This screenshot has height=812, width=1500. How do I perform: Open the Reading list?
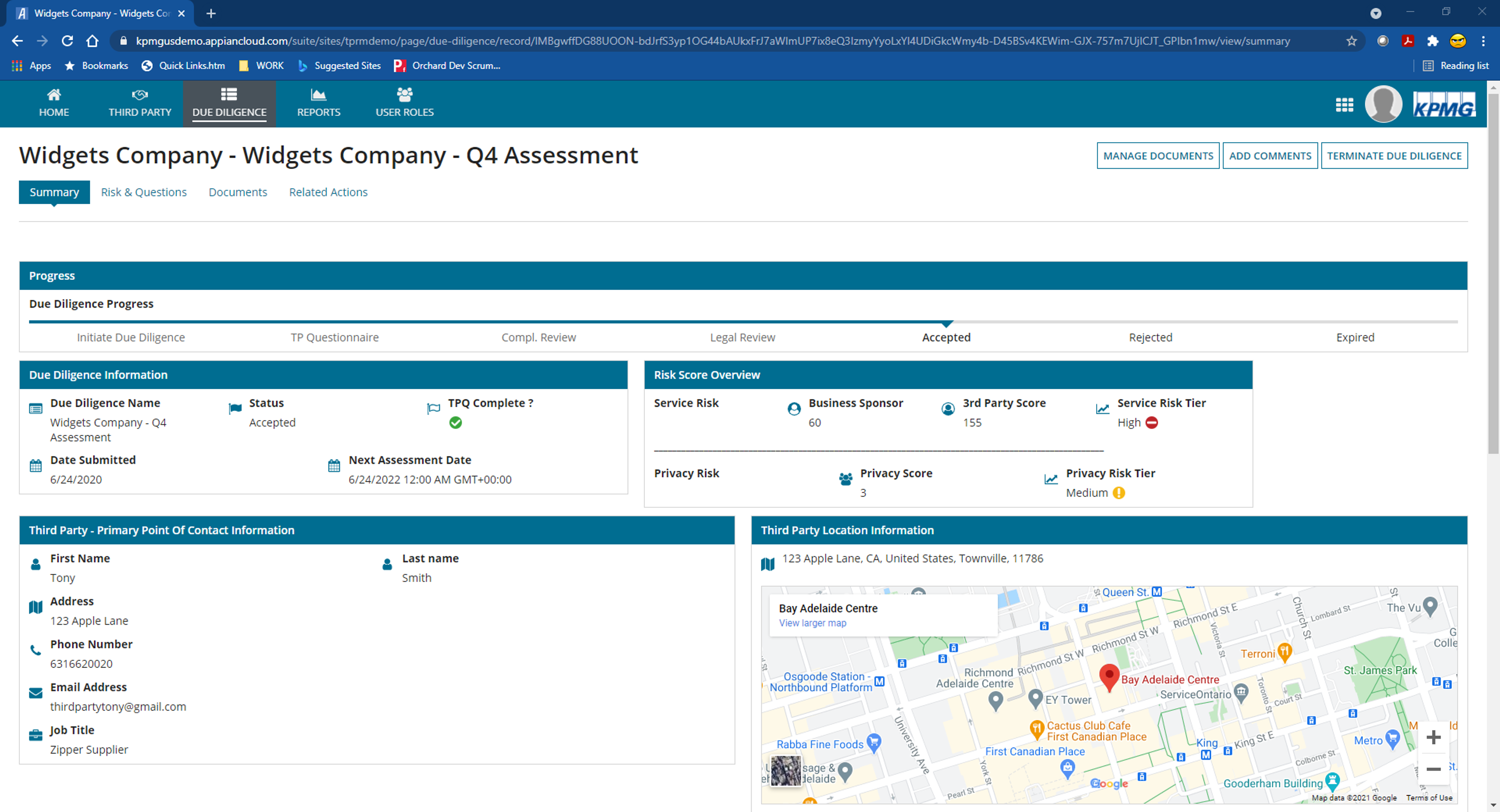click(x=1456, y=66)
